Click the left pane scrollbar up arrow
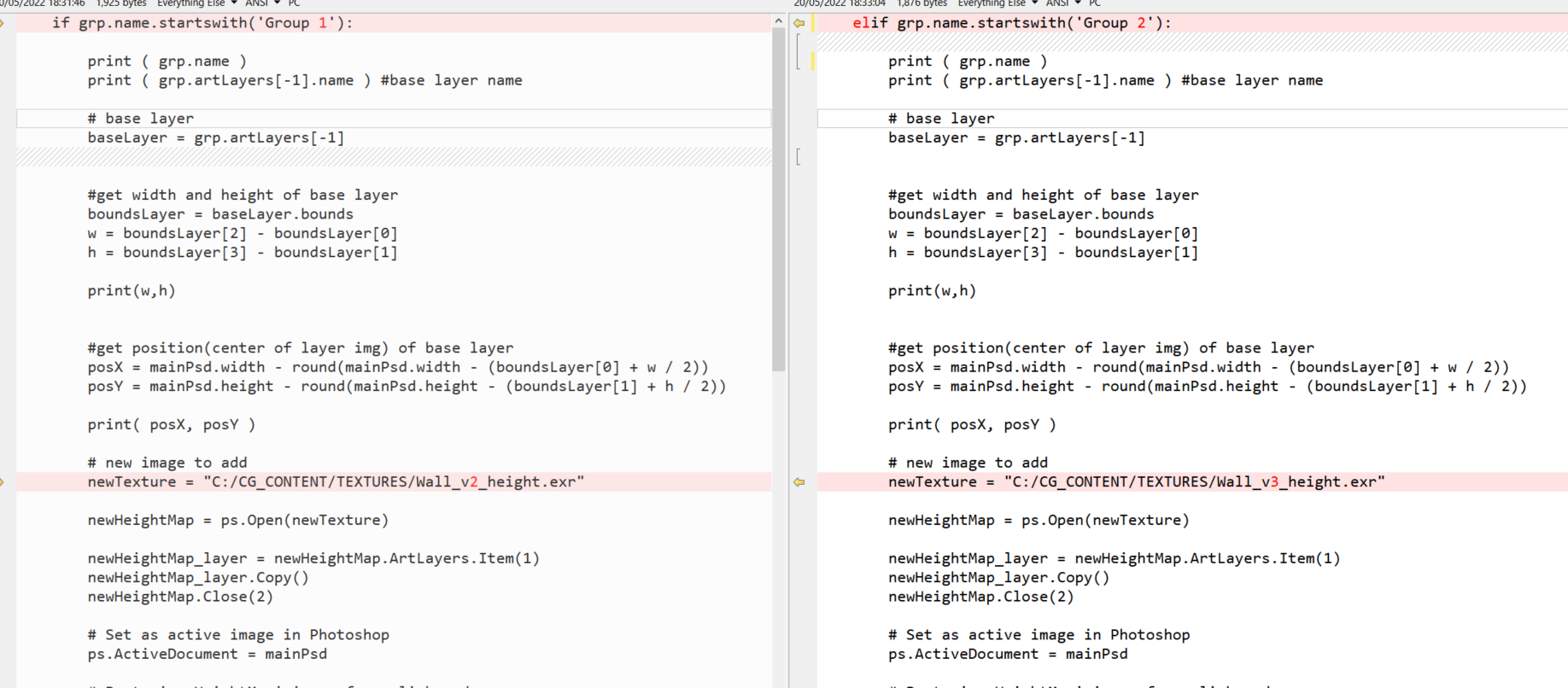 tap(778, 21)
